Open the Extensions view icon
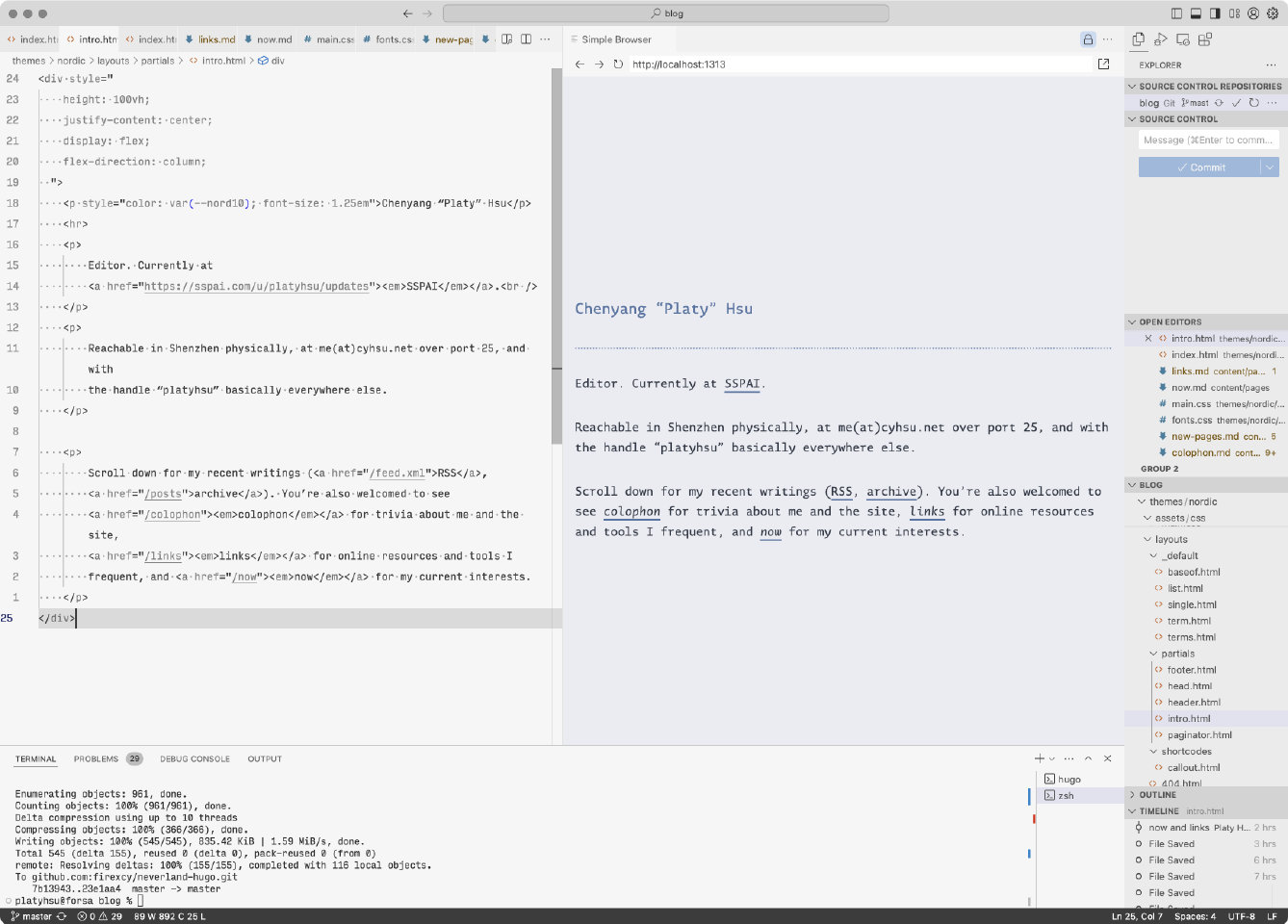The width and height of the screenshot is (1288, 924). [1205, 39]
